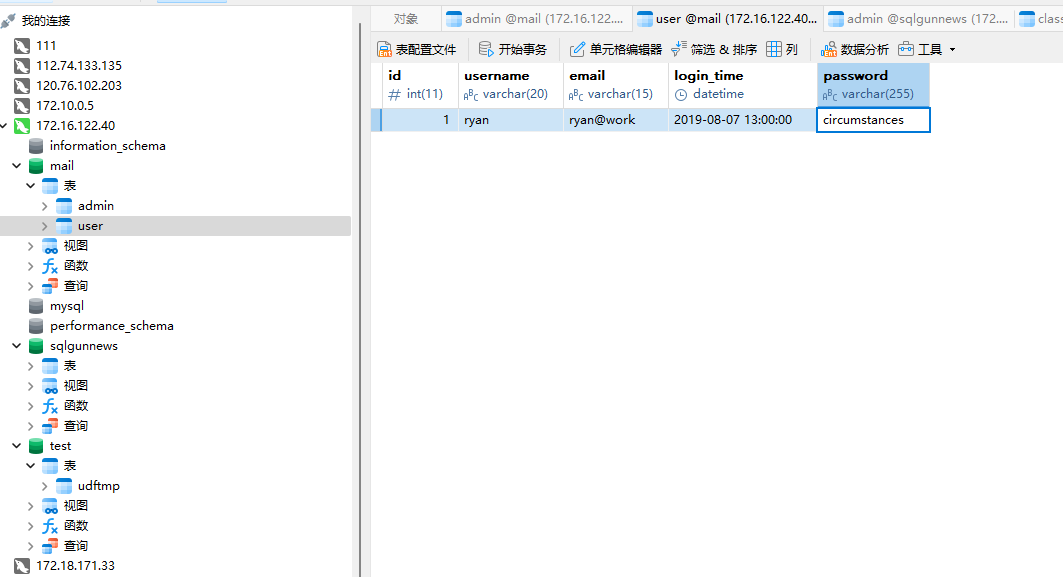Click the green mail database icon
The width and height of the screenshot is (1063, 577).
(x=36, y=165)
